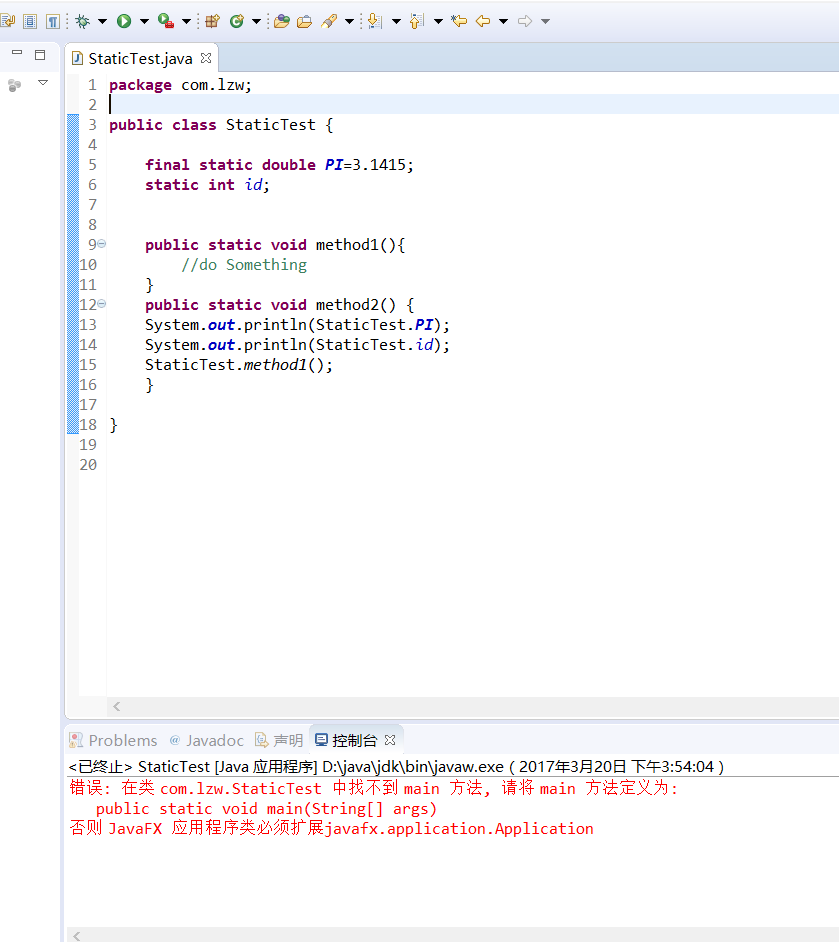Click the green Run button

pos(124,21)
